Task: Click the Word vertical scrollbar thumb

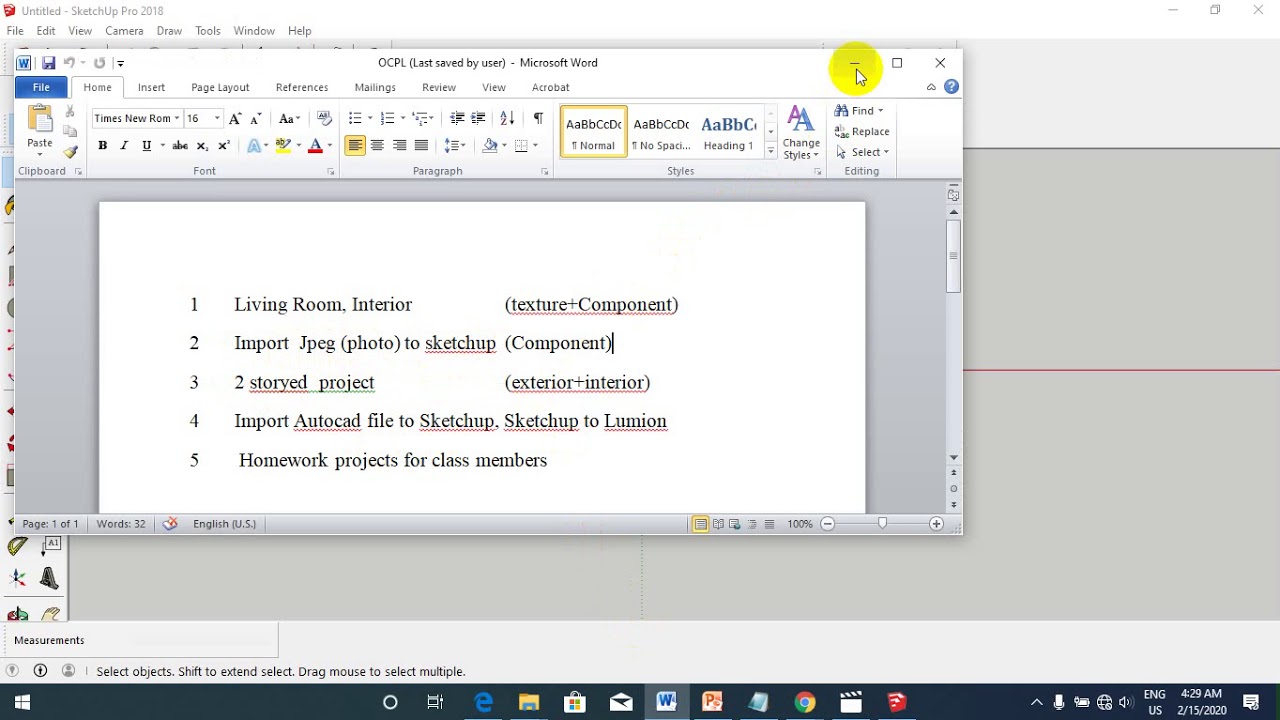Action: click(x=954, y=255)
